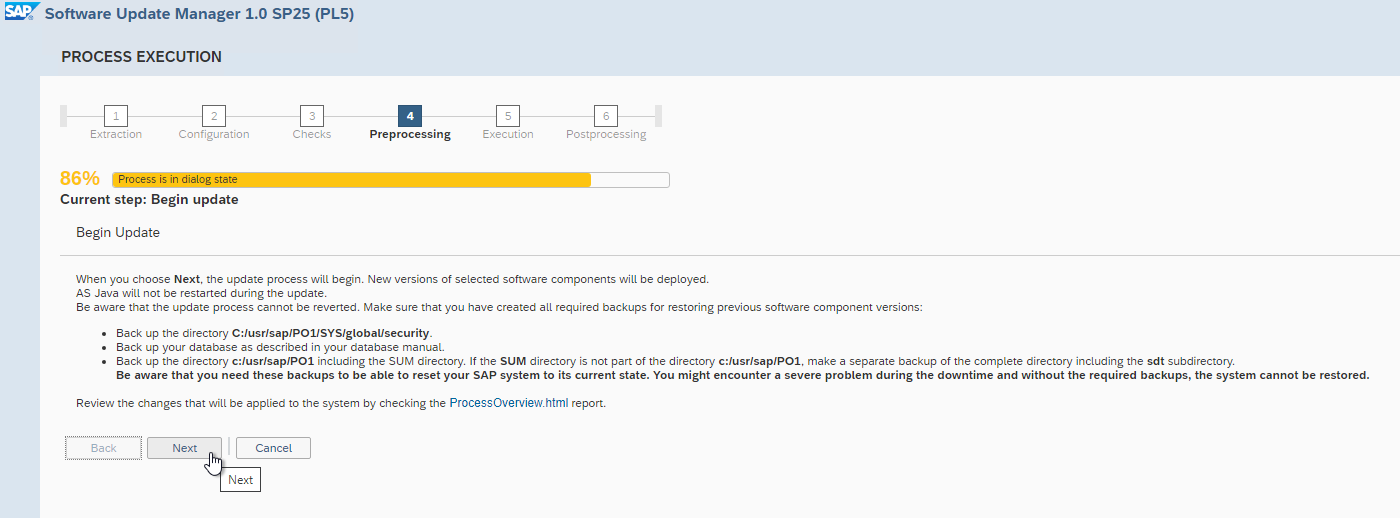
Task: Select step 5 numbered box
Action: (508, 115)
